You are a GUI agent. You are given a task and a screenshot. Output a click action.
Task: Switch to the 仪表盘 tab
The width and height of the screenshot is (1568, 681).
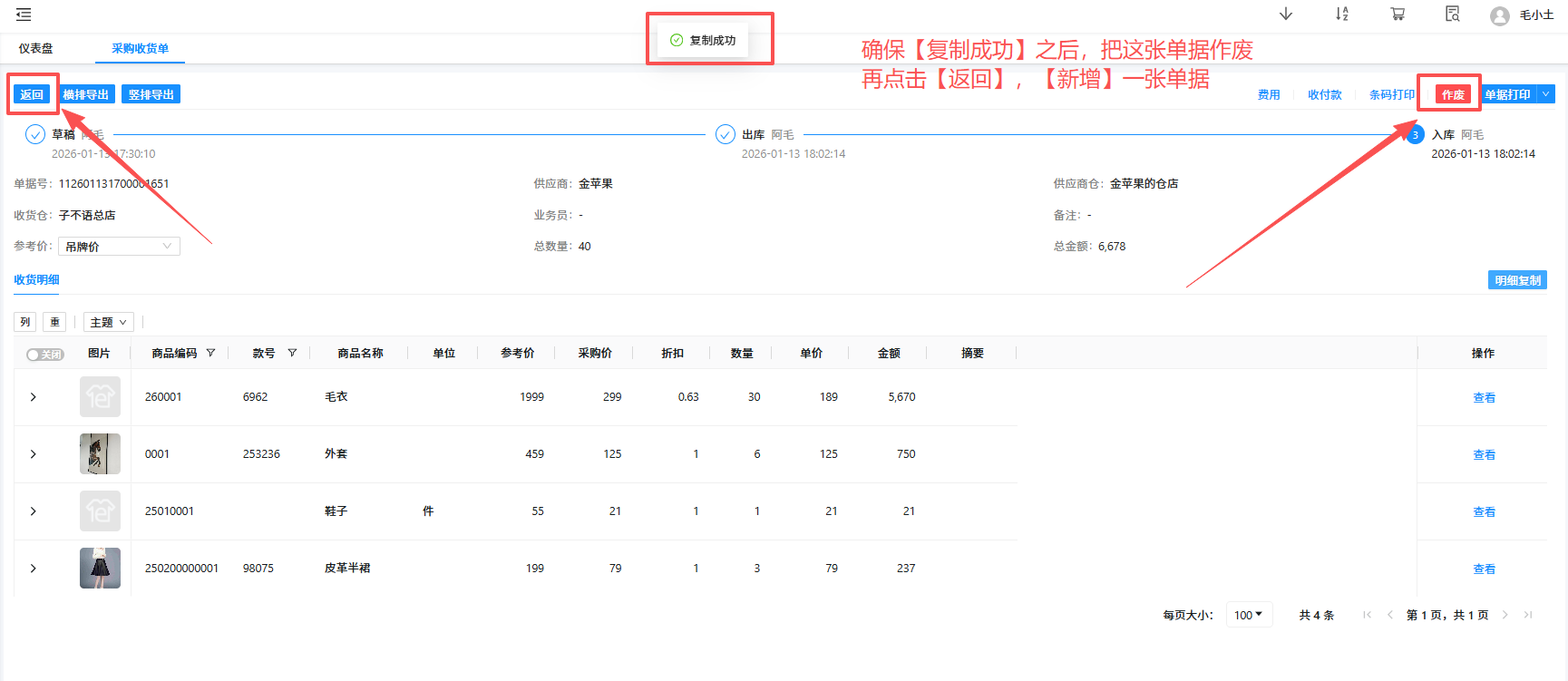(36, 48)
